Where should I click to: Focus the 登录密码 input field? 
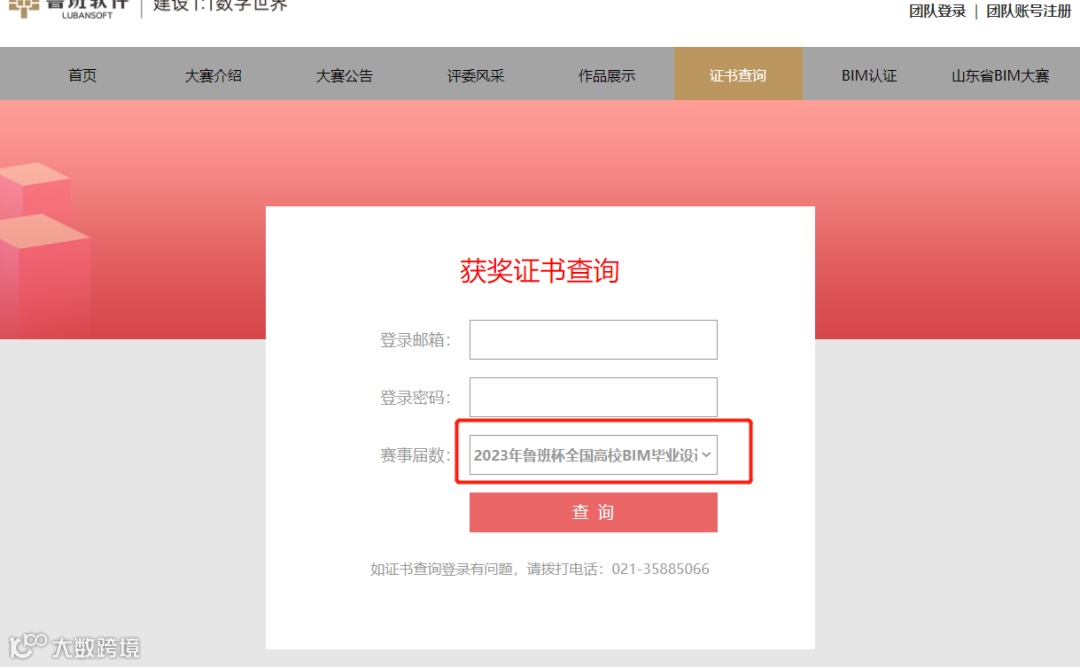(593, 397)
